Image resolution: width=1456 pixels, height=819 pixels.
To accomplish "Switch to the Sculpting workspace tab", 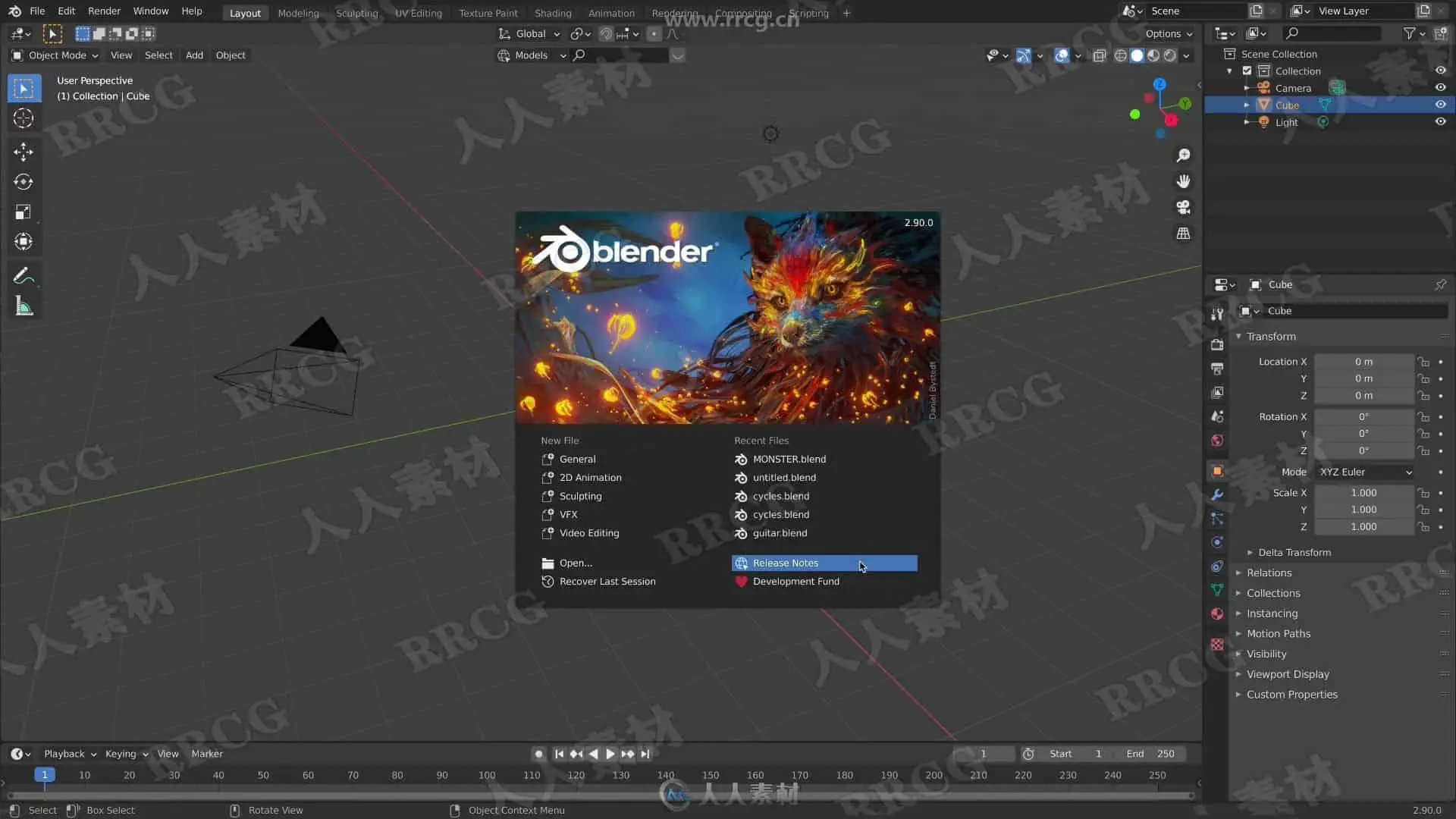I will (356, 13).
